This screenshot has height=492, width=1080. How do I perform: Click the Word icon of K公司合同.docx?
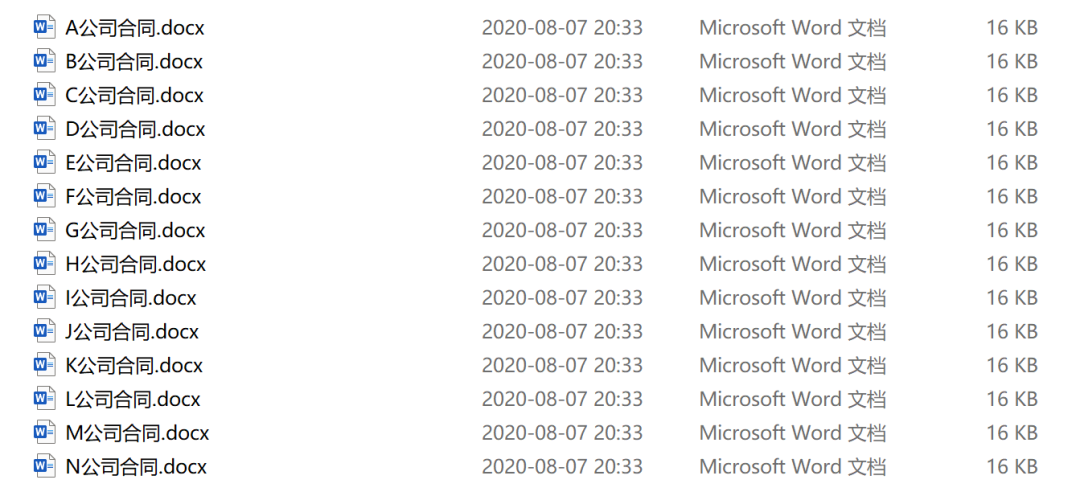coord(45,365)
